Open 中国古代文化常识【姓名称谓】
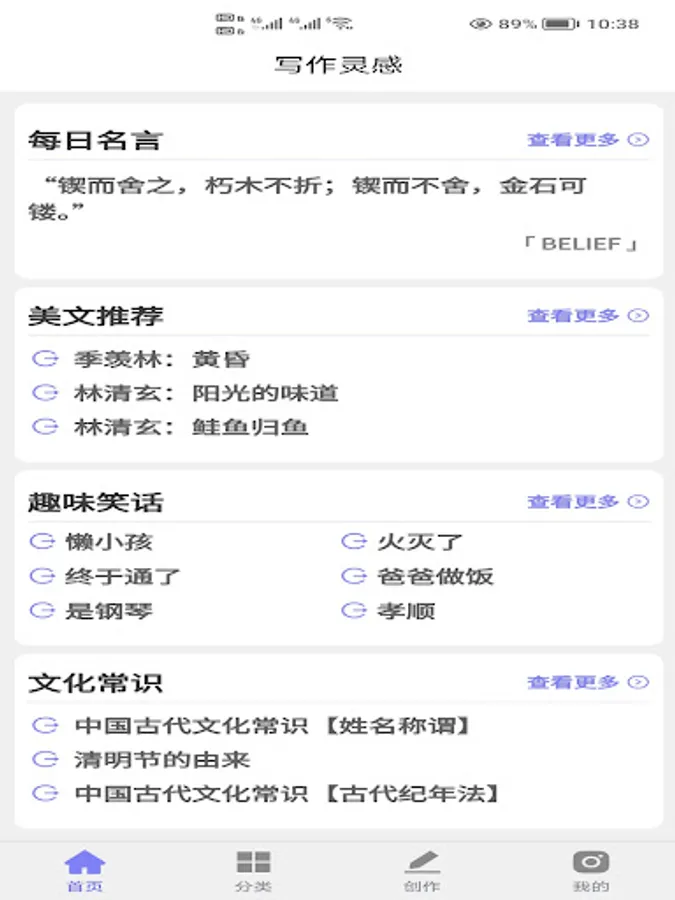This screenshot has width=675, height=900. pyautogui.click(x=272, y=726)
